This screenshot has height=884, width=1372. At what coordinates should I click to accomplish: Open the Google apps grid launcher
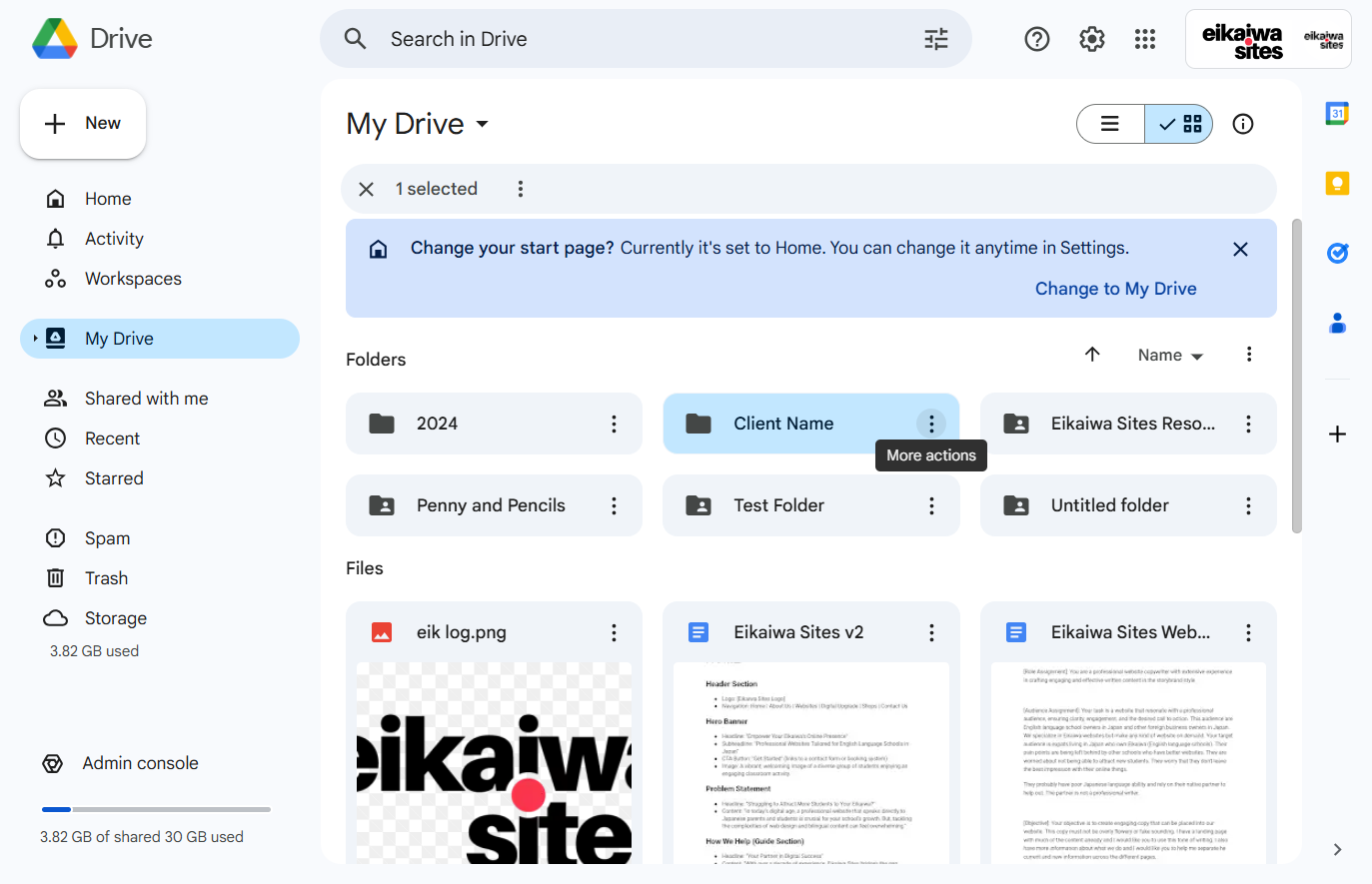tap(1145, 39)
